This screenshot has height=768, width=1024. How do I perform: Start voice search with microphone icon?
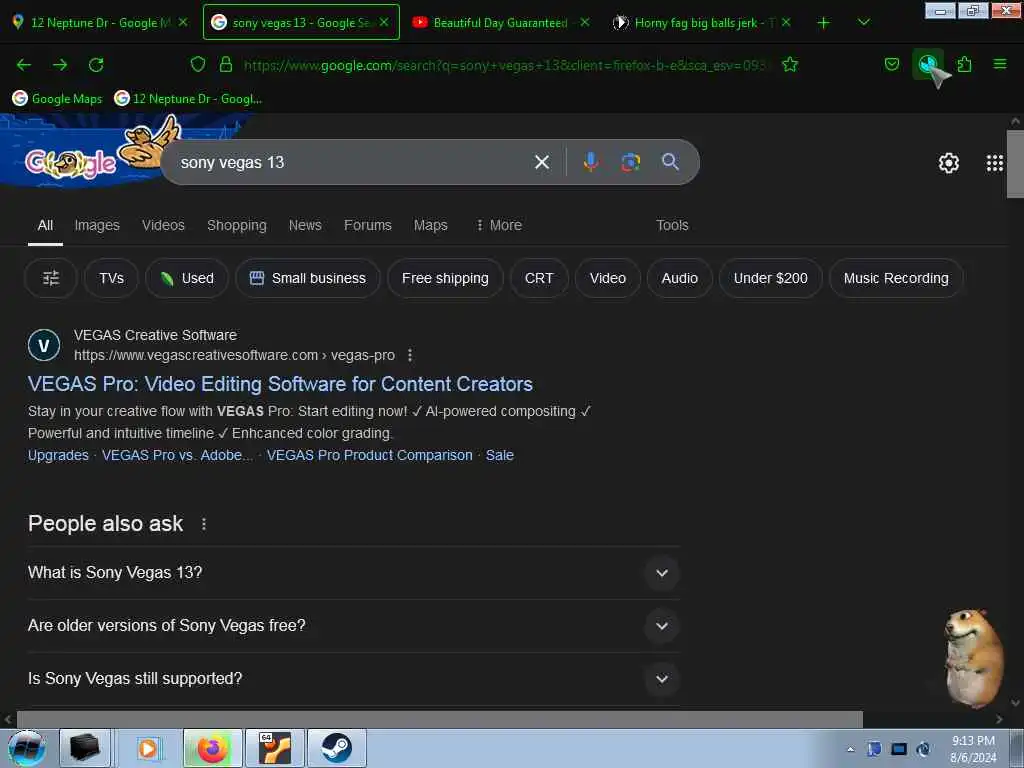click(x=590, y=162)
